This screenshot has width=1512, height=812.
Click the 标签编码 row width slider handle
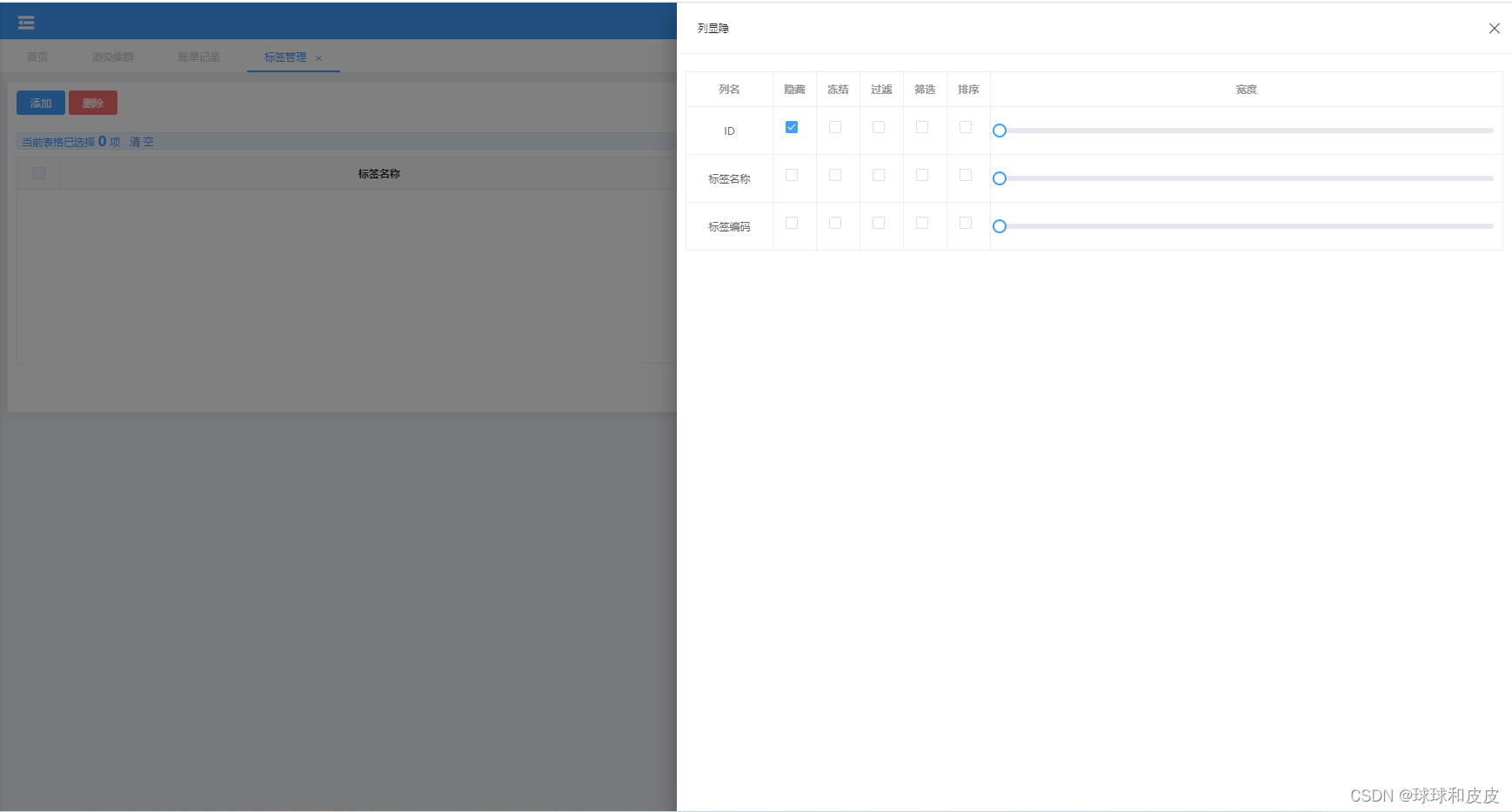coord(1000,226)
